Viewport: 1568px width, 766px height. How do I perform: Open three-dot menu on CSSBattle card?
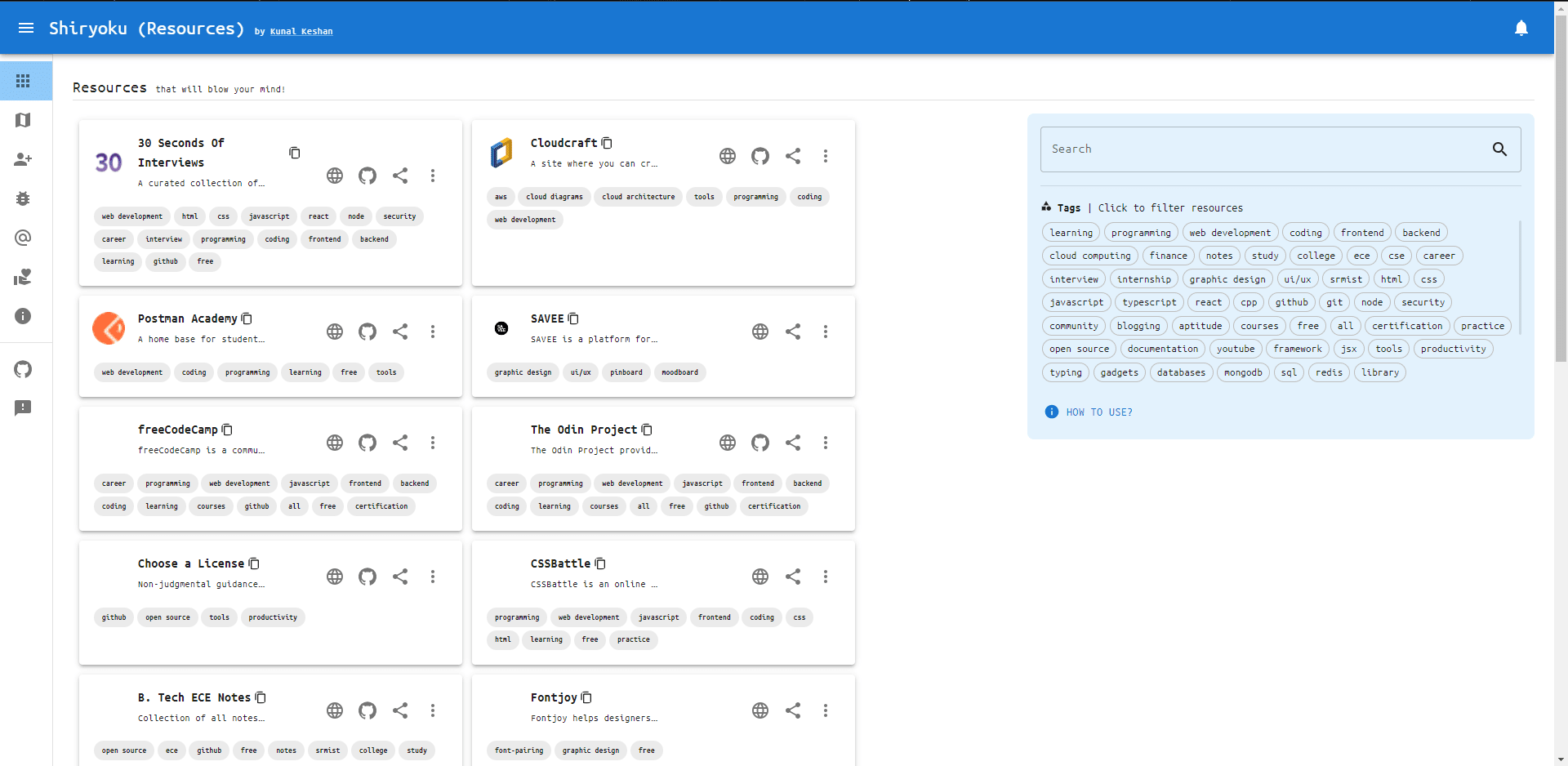coord(826,577)
